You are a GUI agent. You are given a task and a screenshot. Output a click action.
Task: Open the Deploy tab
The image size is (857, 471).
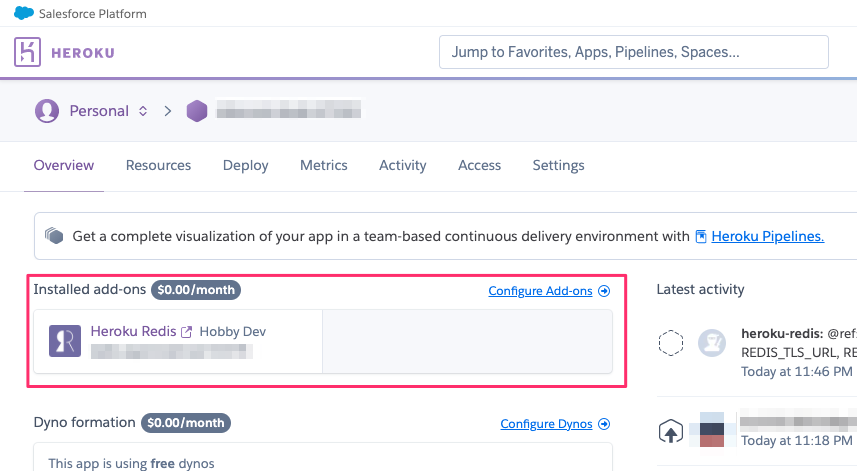coord(245,165)
